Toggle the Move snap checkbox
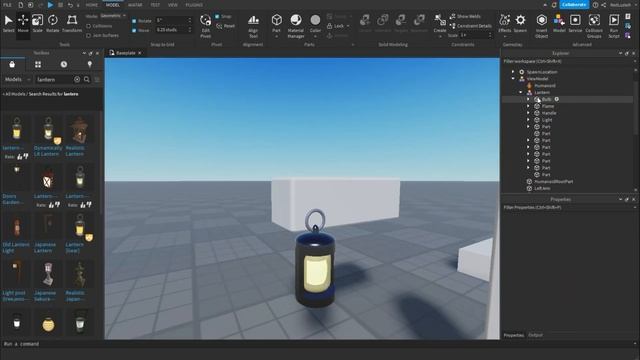The image size is (640, 360). pyautogui.click(x=134, y=30)
